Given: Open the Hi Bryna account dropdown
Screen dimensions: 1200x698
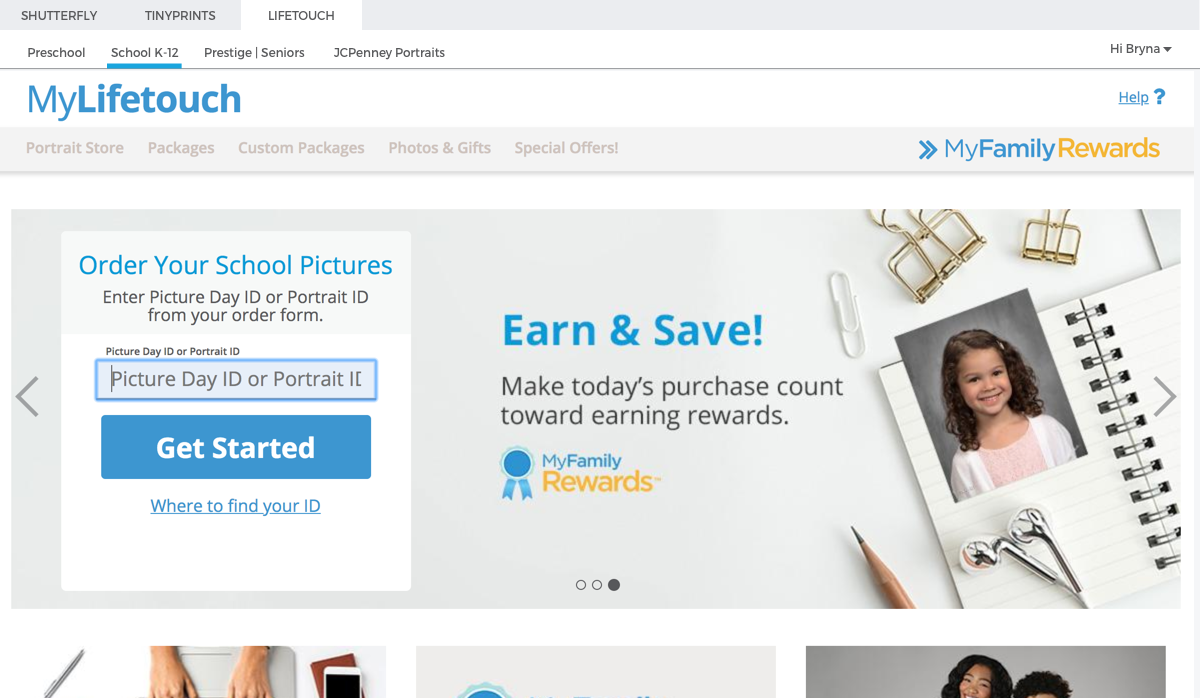Looking at the screenshot, I should point(1140,49).
